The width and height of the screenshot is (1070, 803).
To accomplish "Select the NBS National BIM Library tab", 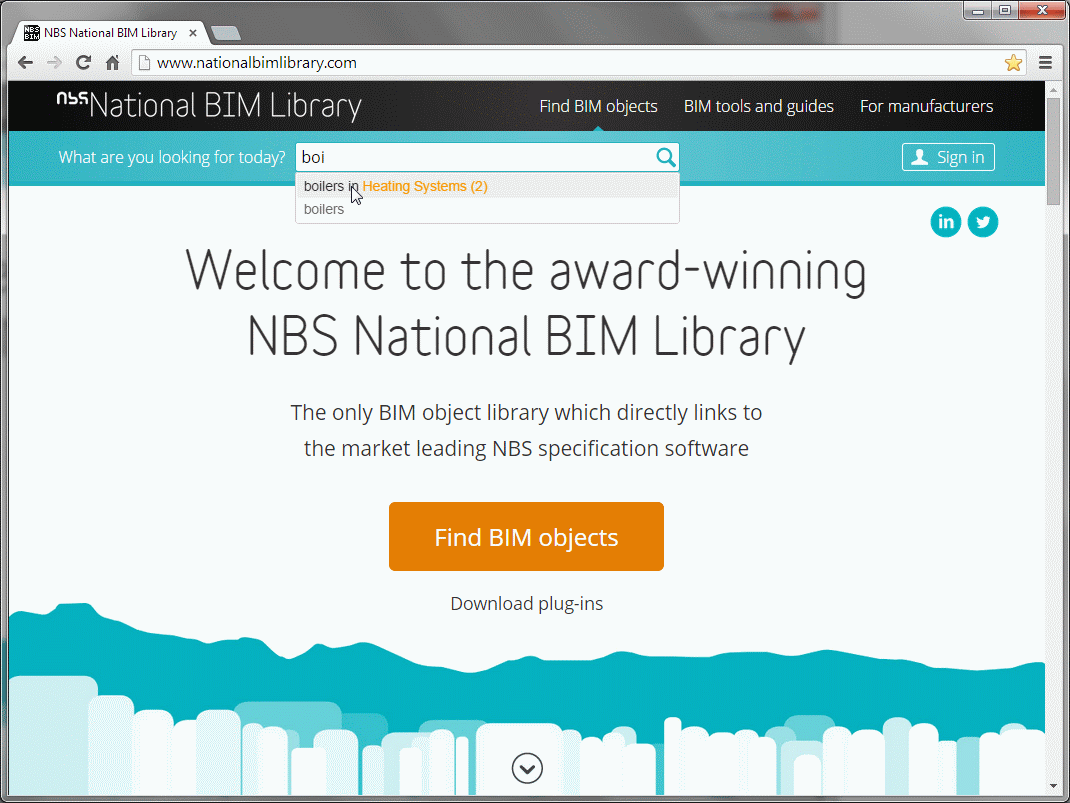I will point(110,33).
